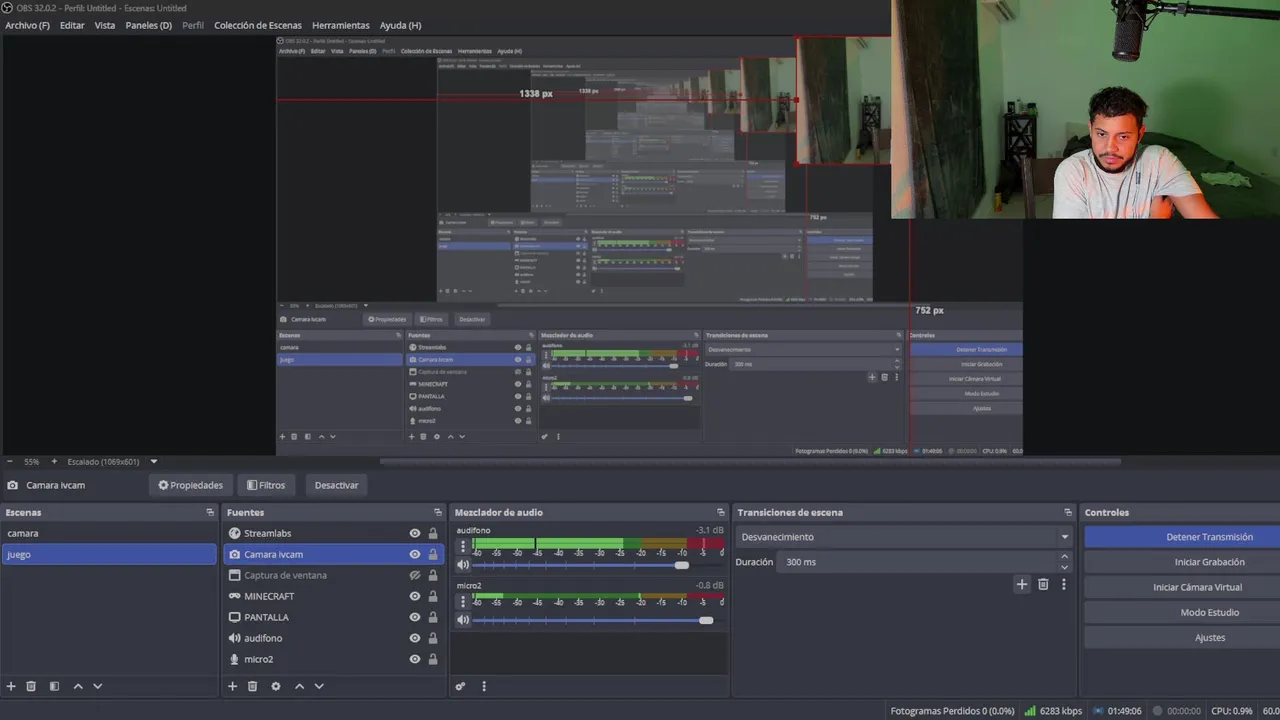Open the Filtros button
1280x720 pixels.
267,485
